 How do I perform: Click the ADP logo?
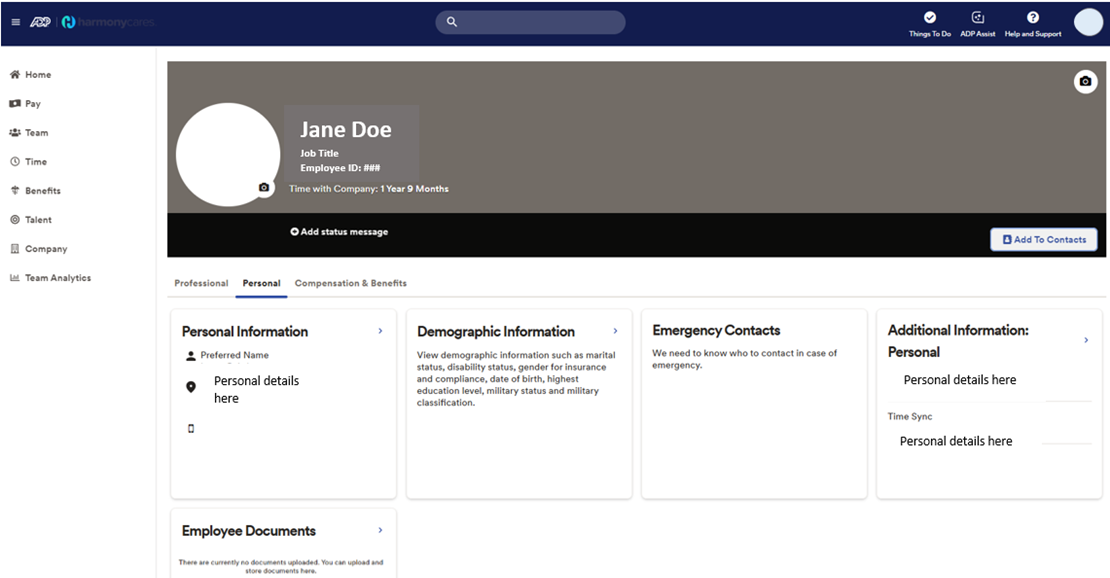click(x=41, y=22)
